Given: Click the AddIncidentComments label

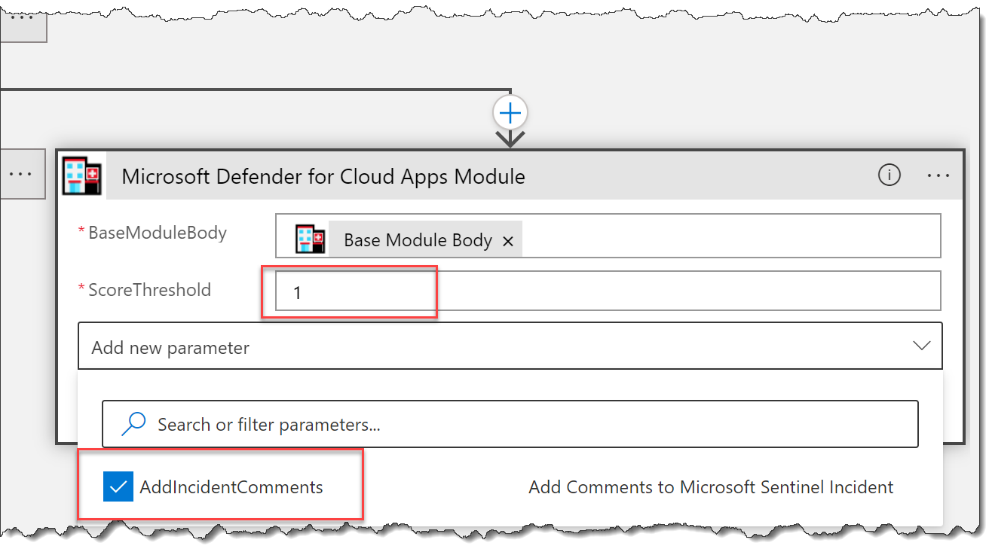Looking at the screenshot, I should tap(231, 487).
